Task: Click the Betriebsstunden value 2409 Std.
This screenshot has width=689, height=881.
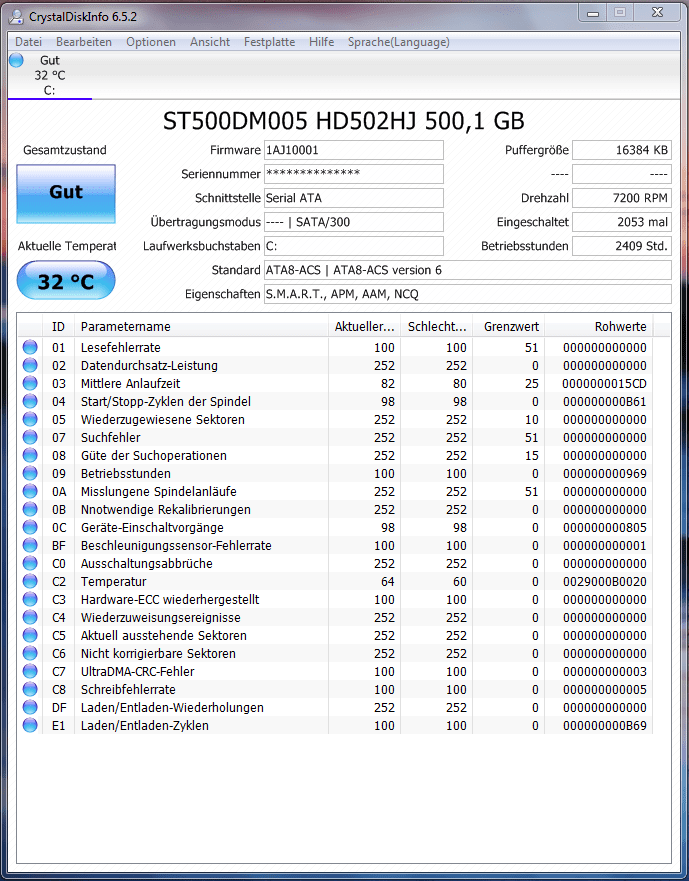Action: pyautogui.click(x=622, y=246)
